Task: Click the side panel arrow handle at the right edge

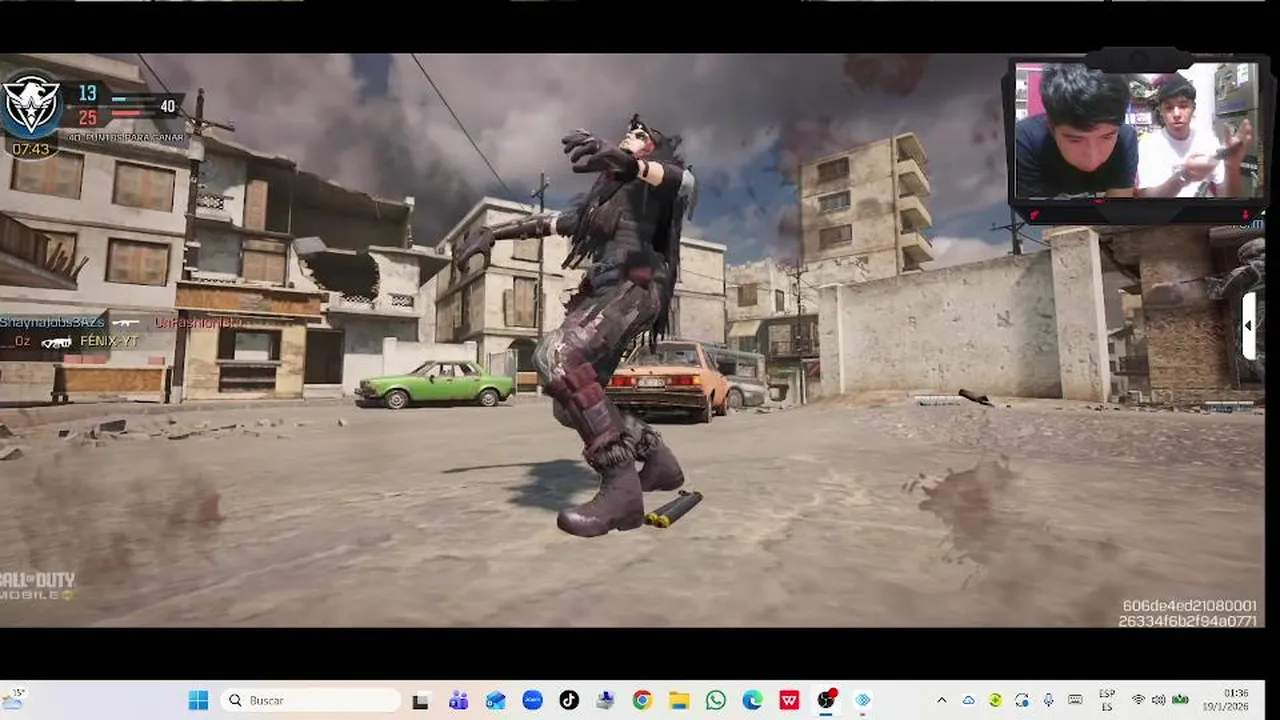Action: pyautogui.click(x=1249, y=326)
